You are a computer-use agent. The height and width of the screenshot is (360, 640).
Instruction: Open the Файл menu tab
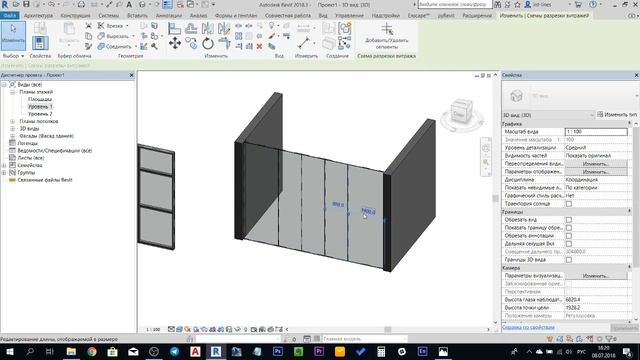point(10,16)
